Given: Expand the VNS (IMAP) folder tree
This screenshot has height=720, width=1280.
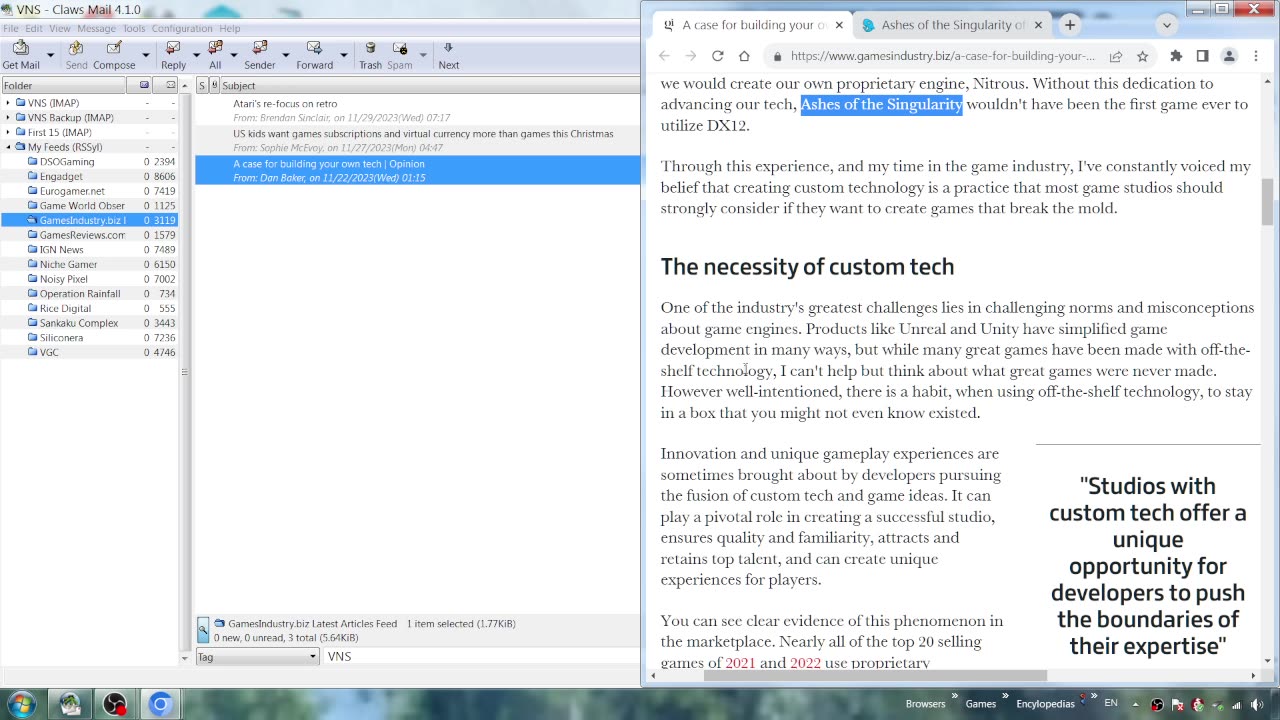Looking at the screenshot, I should [x=8, y=103].
